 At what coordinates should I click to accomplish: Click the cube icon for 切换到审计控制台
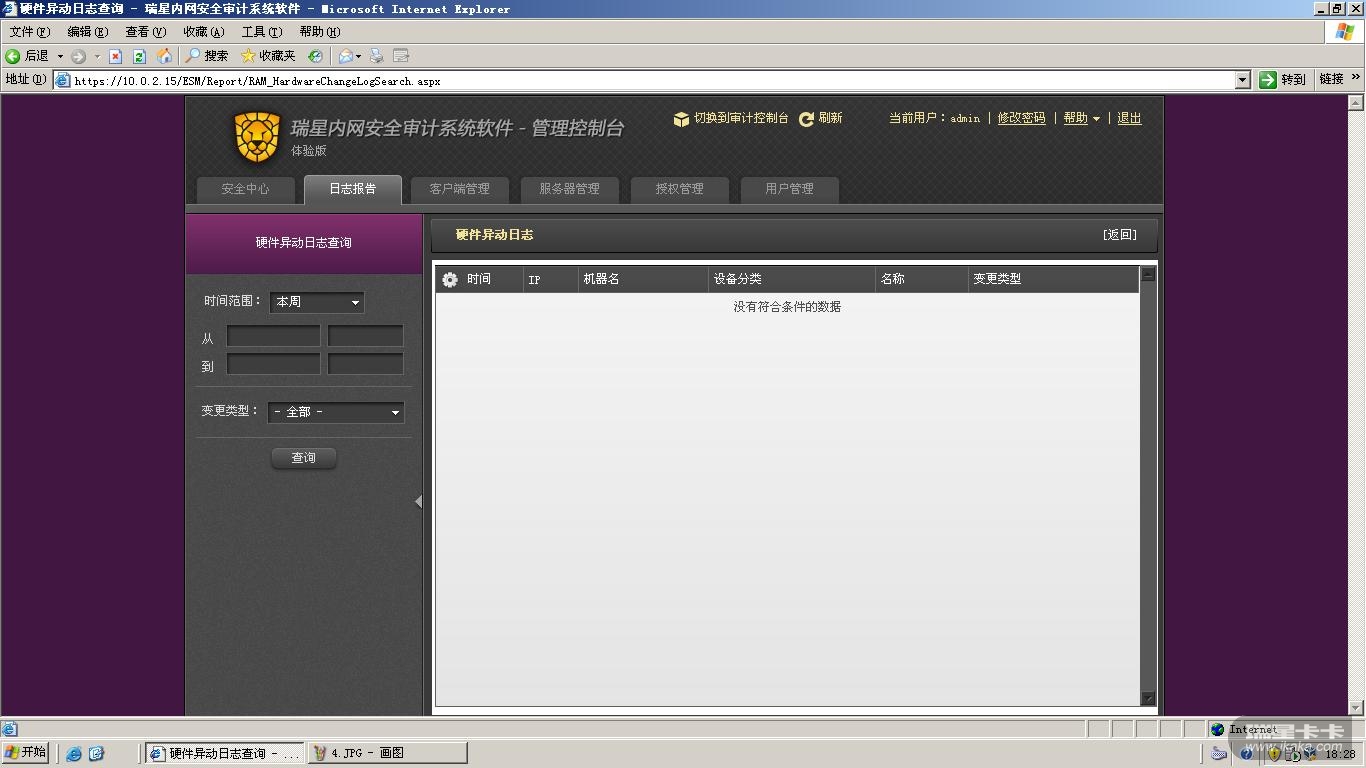pyautogui.click(x=681, y=119)
